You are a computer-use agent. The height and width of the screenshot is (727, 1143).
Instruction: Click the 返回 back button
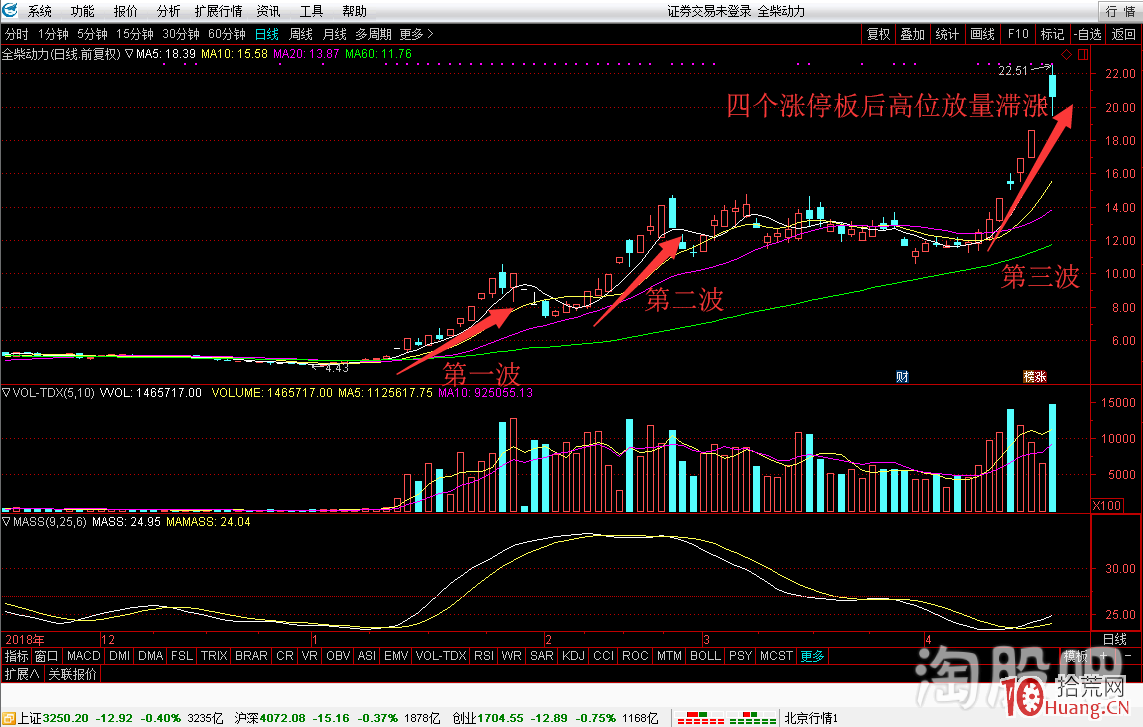point(1123,34)
